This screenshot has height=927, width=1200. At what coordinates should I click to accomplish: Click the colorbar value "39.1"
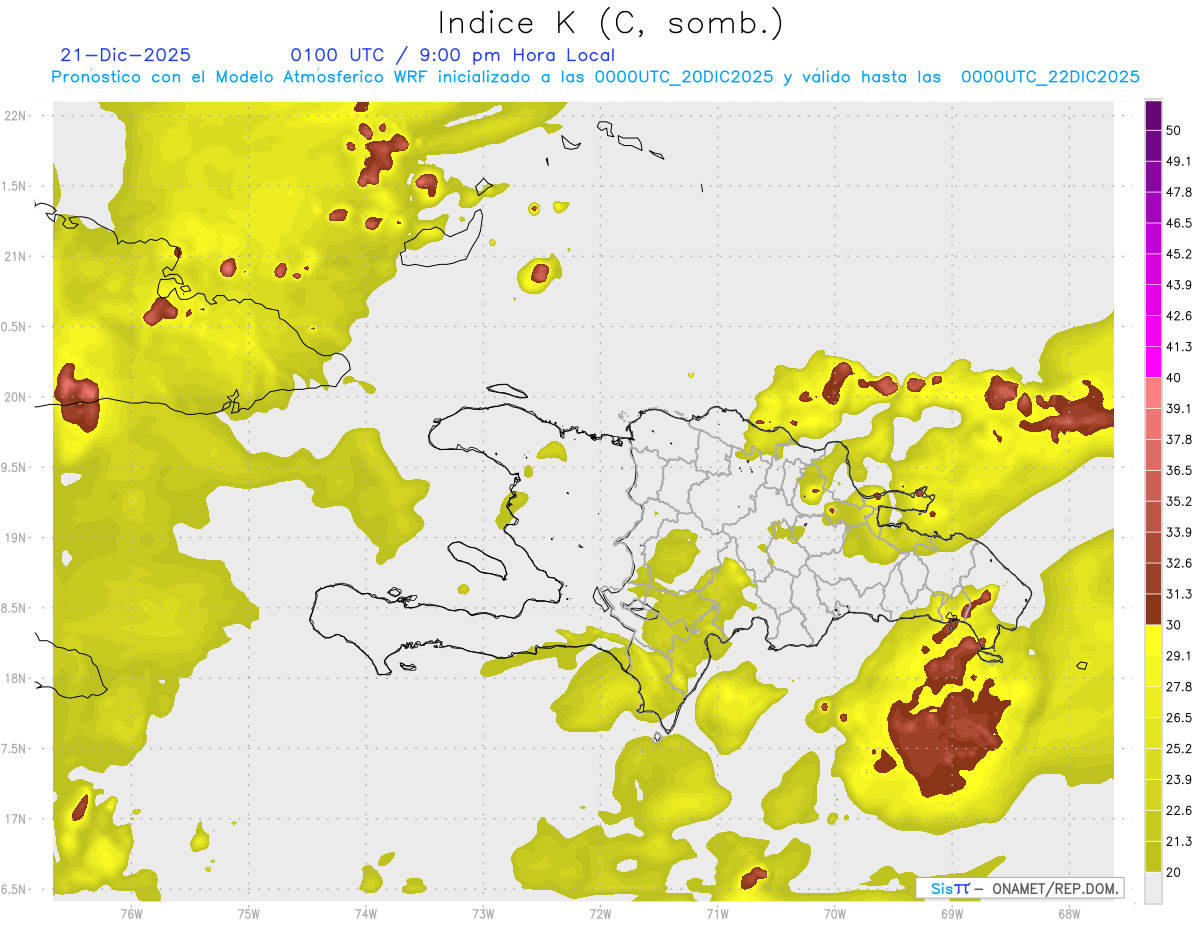(1179, 409)
